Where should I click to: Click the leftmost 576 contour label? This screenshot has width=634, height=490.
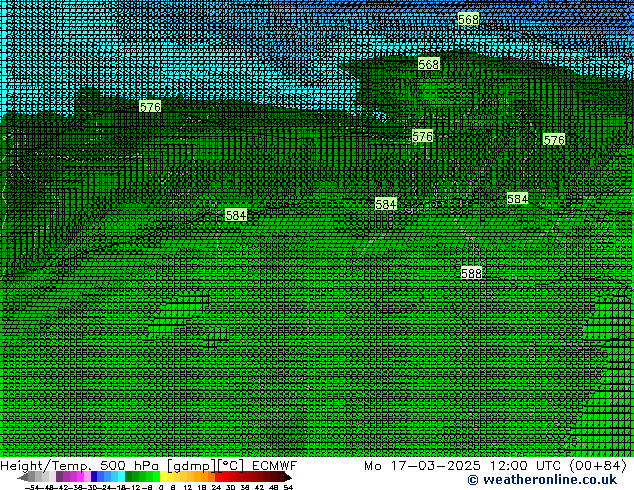[x=150, y=107]
